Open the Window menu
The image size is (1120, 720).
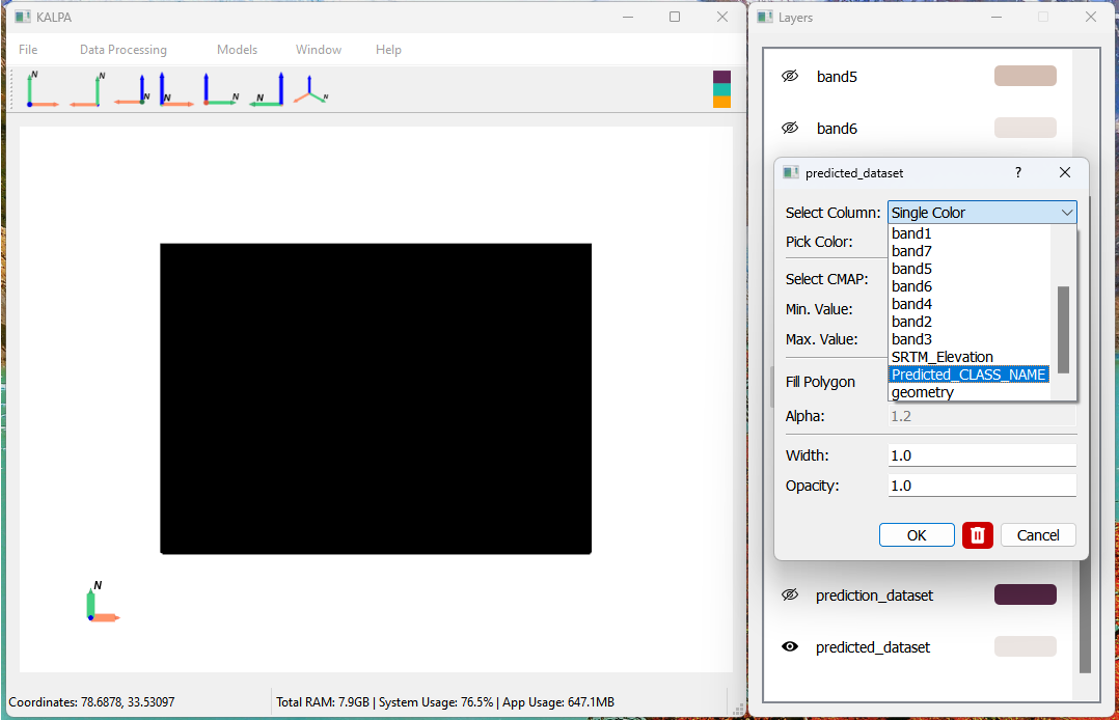[319, 49]
